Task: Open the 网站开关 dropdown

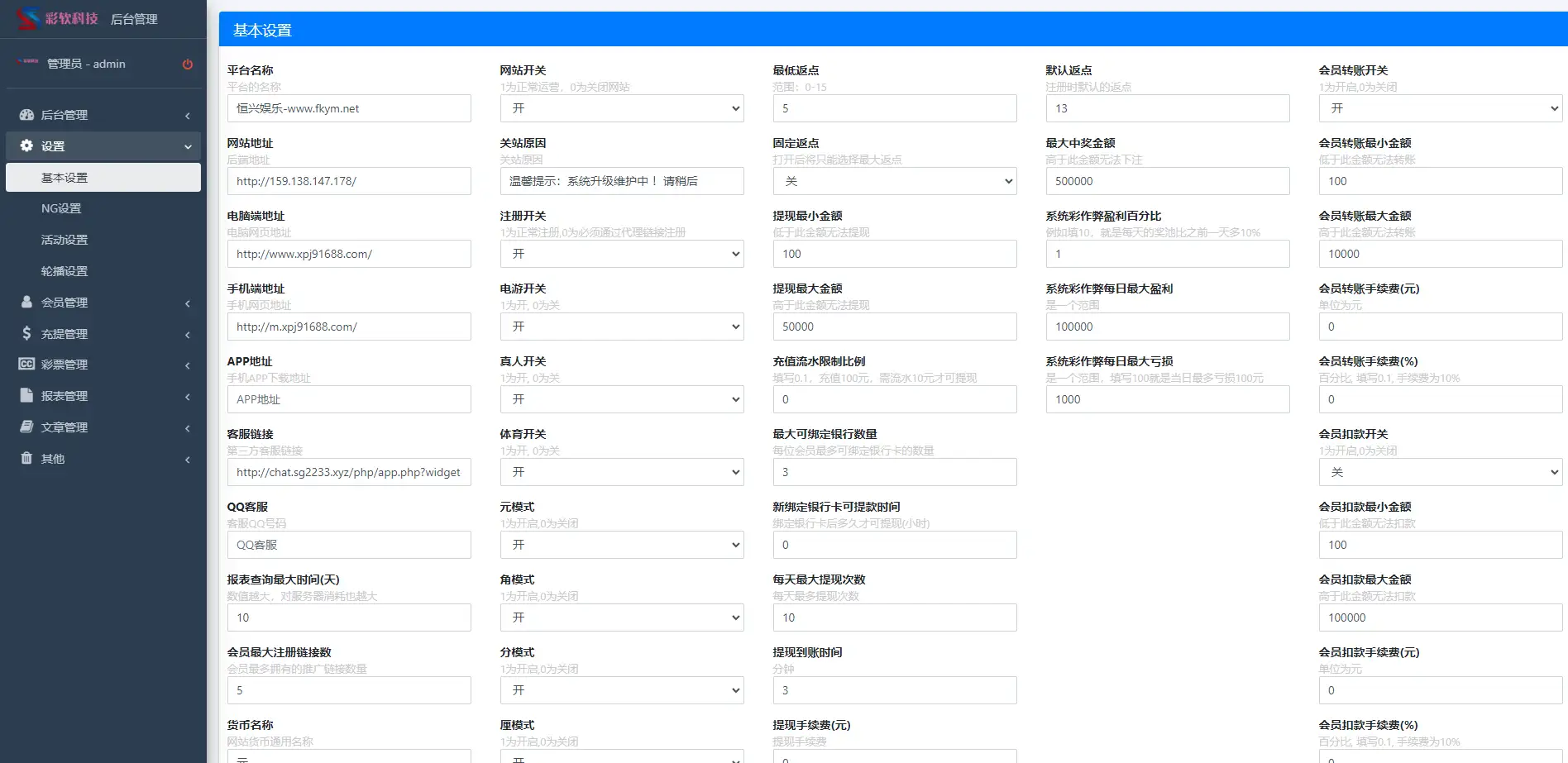Action: pyautogui.click(x=622, y=108)
